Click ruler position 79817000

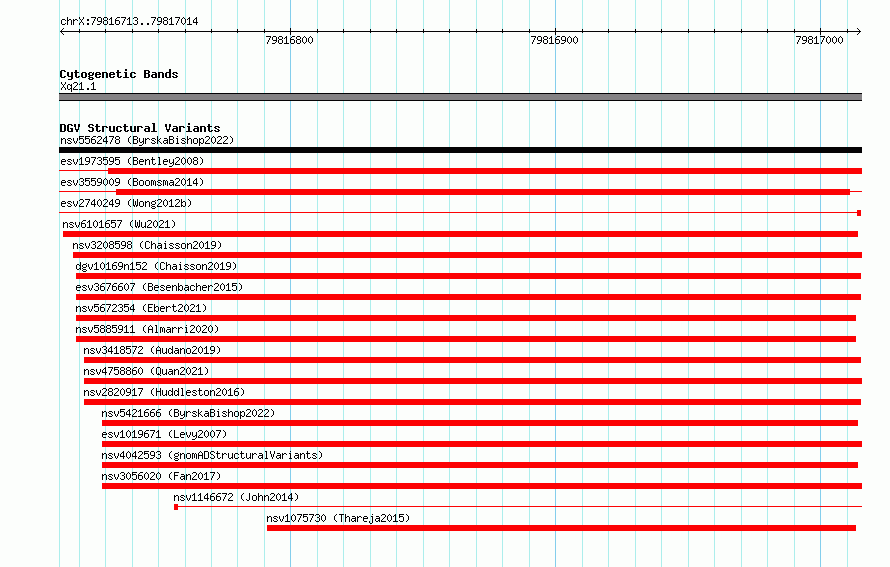tap(820, 40)
